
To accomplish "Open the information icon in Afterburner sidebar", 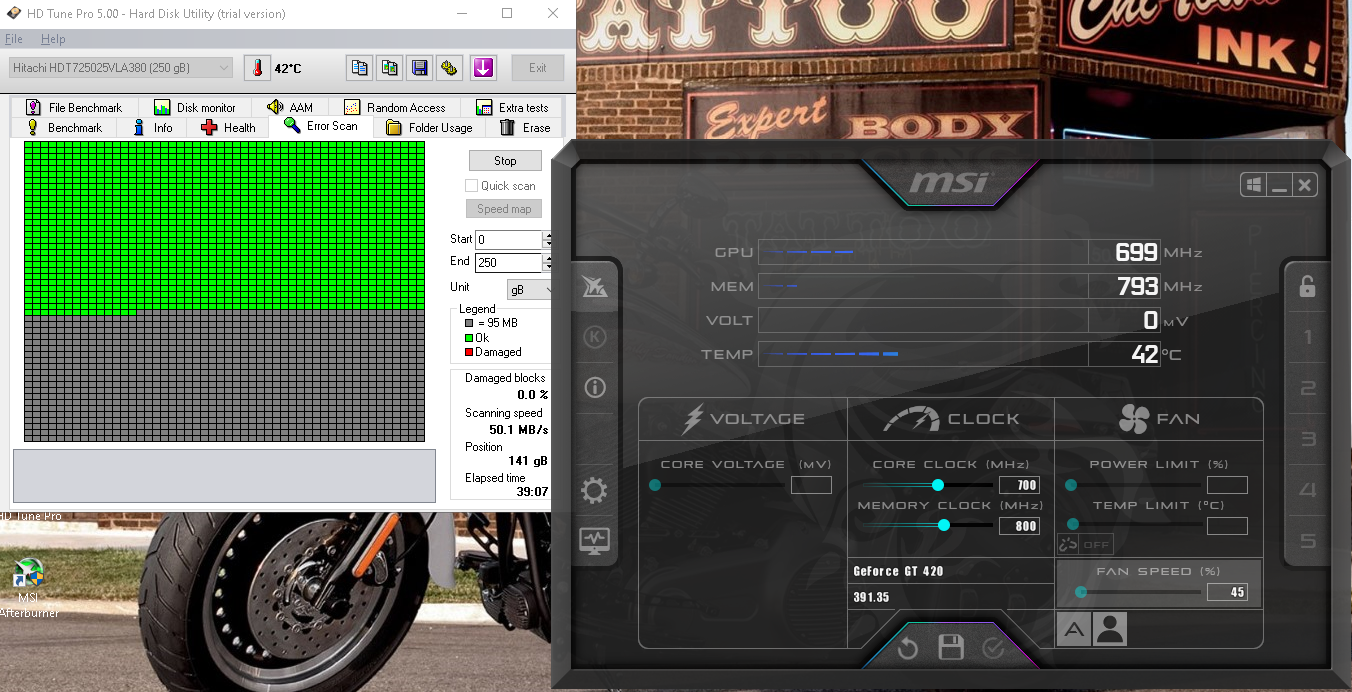I will point(595,387).
